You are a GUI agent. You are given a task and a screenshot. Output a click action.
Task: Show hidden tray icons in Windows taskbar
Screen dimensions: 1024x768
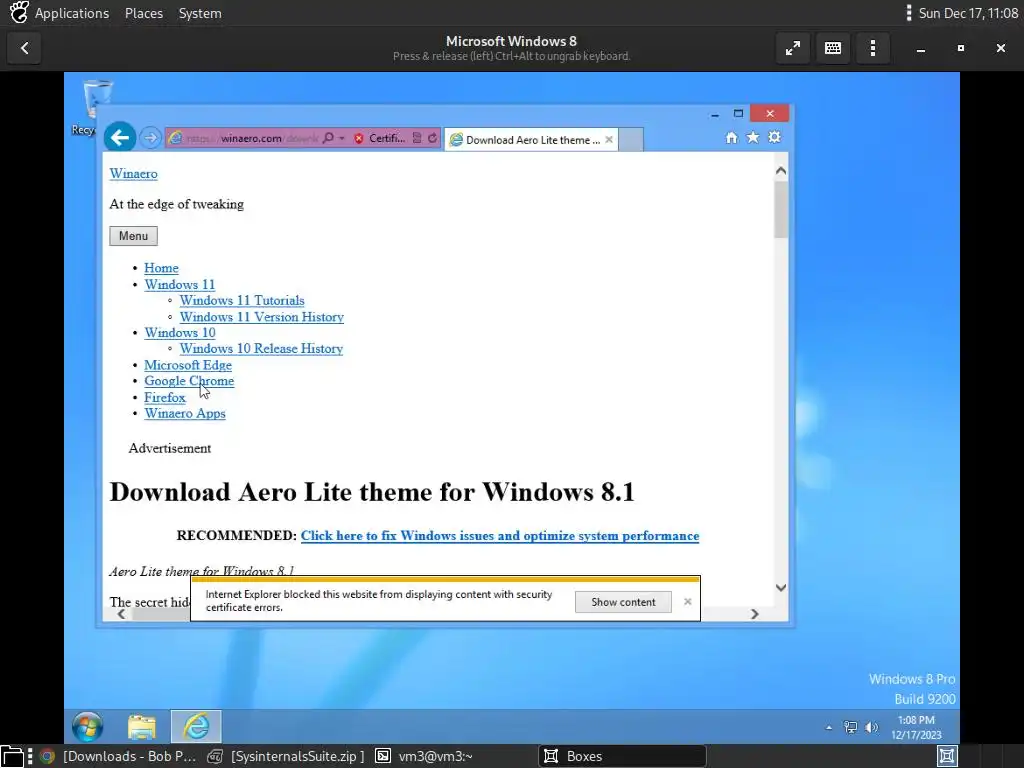829,727
